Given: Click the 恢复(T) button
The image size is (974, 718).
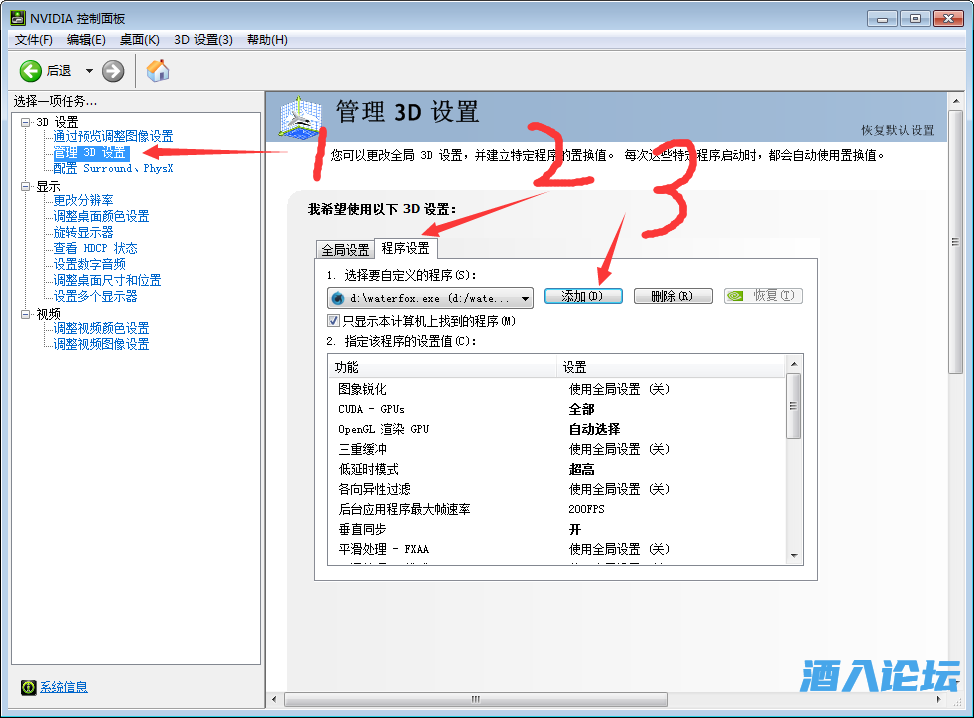Looking at the screenshot, I should pos(763,296).
